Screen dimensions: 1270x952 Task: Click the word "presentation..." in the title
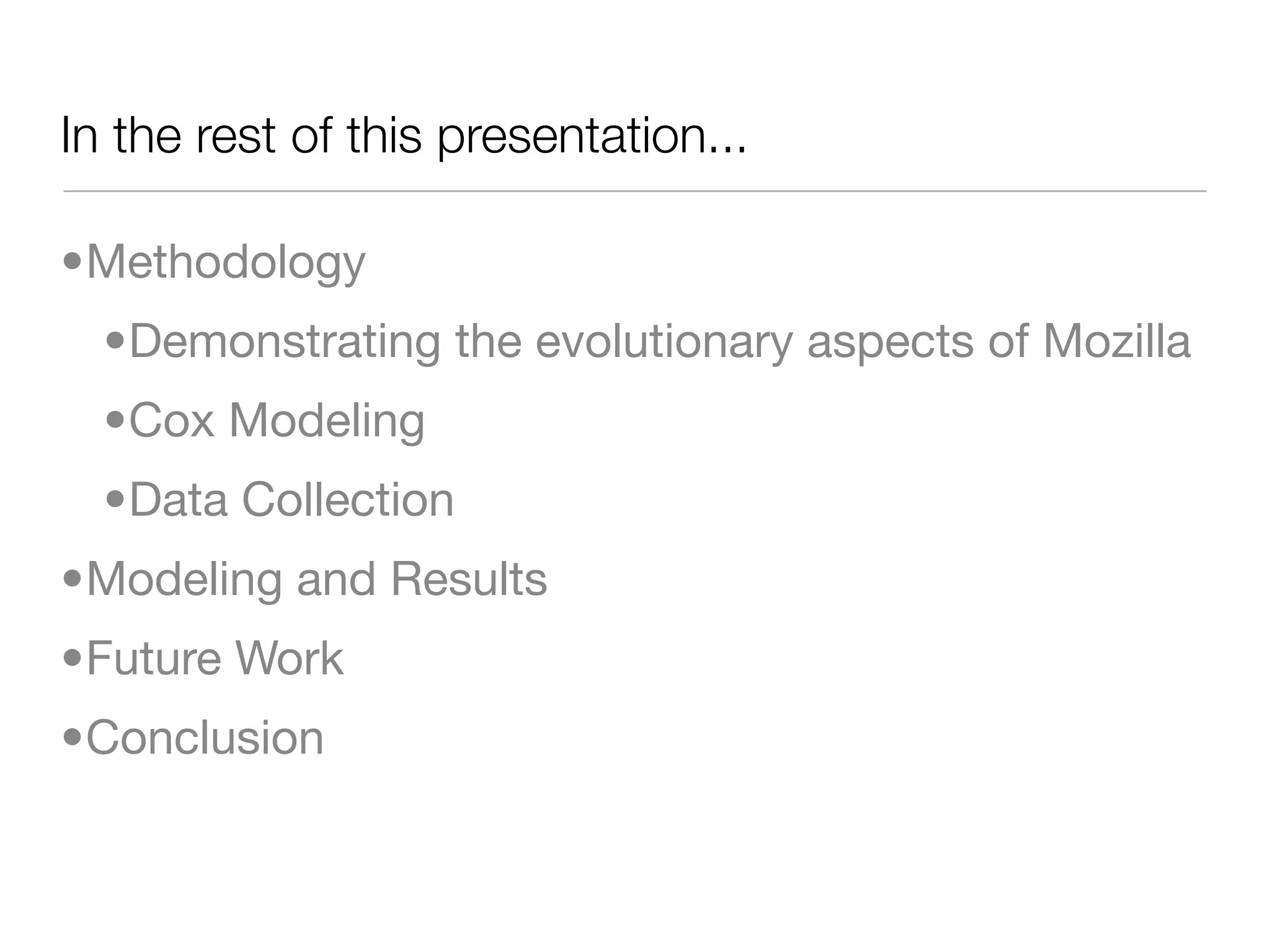592,136
